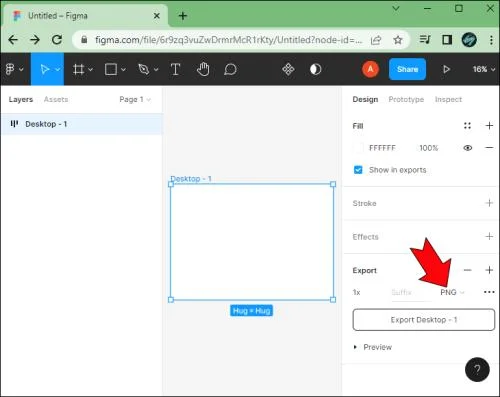The width and height of the screenshot is (500, 397).
Task: Open the FFFFFF fill color swatch
Action: 358,148
